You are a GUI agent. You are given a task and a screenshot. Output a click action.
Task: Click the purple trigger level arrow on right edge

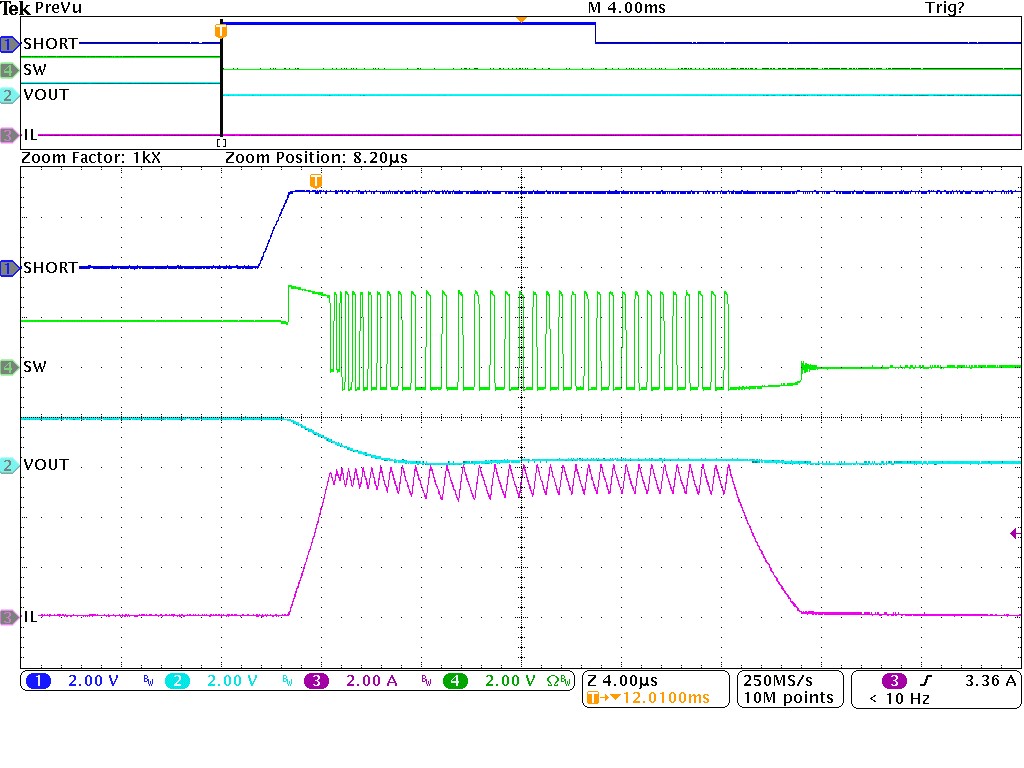[1014, 535]
